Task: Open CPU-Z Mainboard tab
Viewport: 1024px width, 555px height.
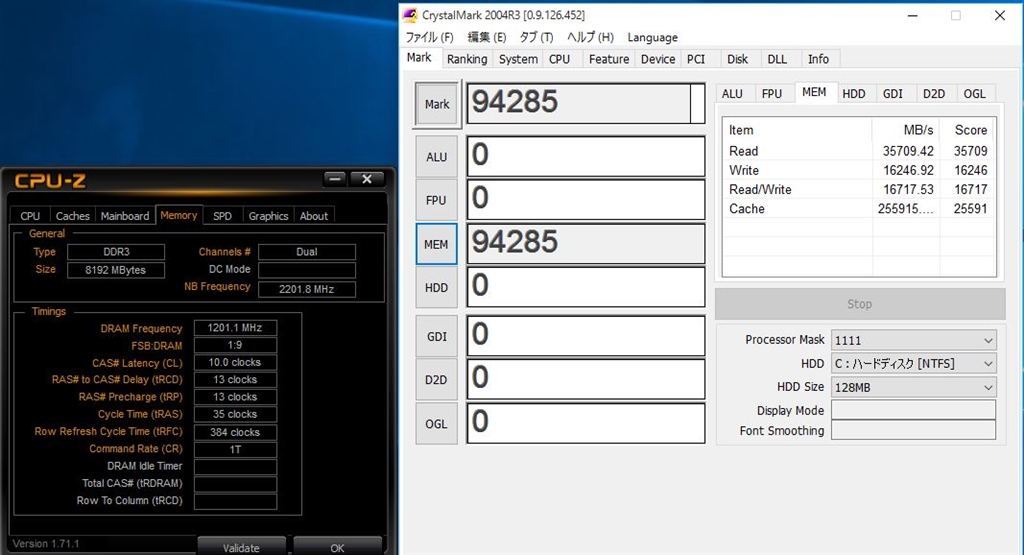Action: click(125, 216)
